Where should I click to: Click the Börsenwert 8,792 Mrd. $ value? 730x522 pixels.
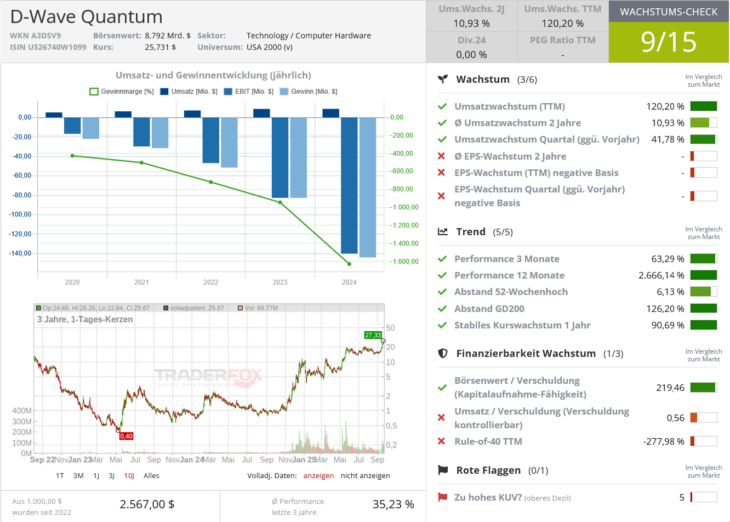pyautogui.click(x=168, y=35)
